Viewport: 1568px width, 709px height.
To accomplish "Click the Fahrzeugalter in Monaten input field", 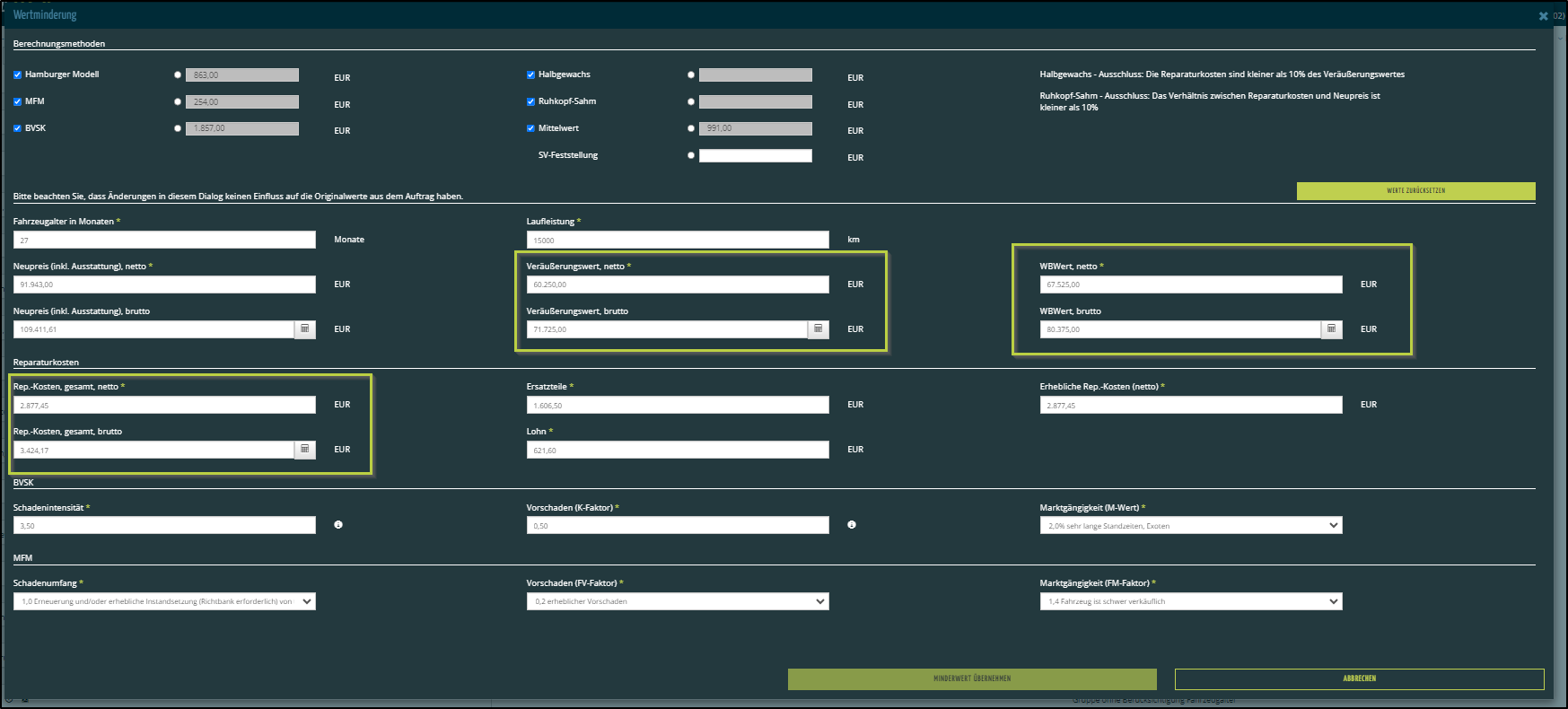I will tap(164, 241).
